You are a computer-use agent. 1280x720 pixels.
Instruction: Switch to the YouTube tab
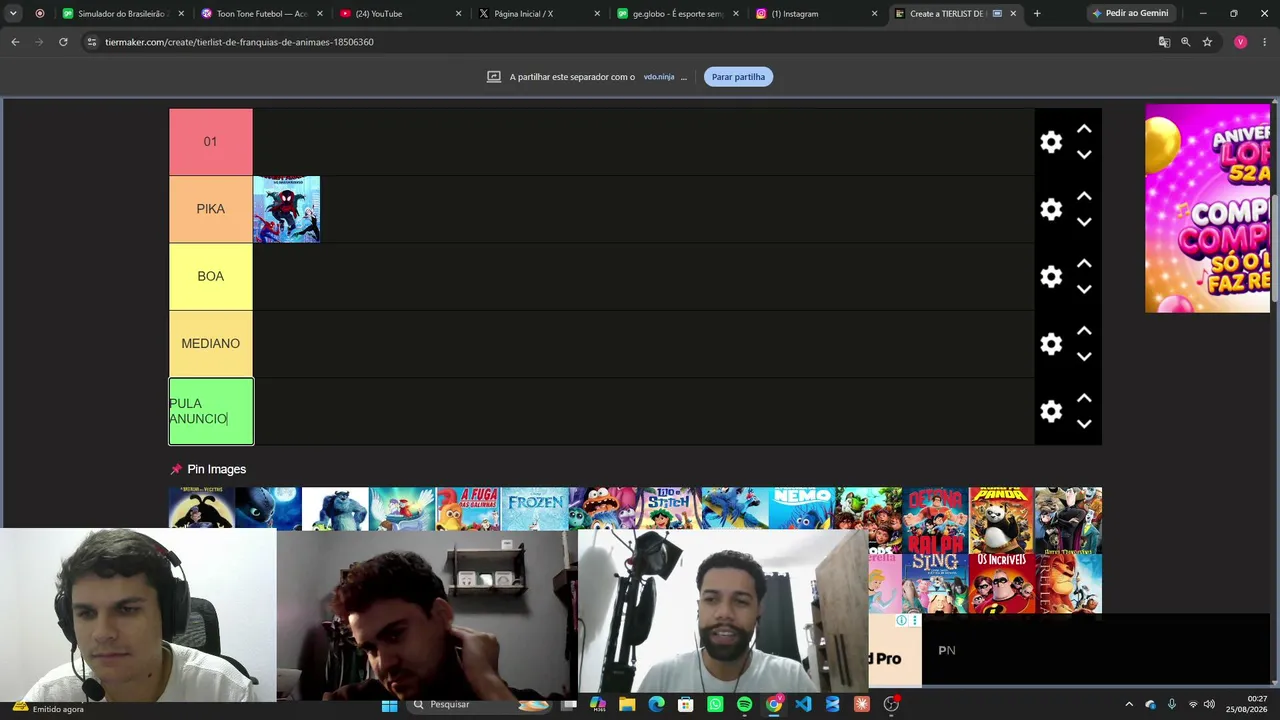click(x=401, y=14)
